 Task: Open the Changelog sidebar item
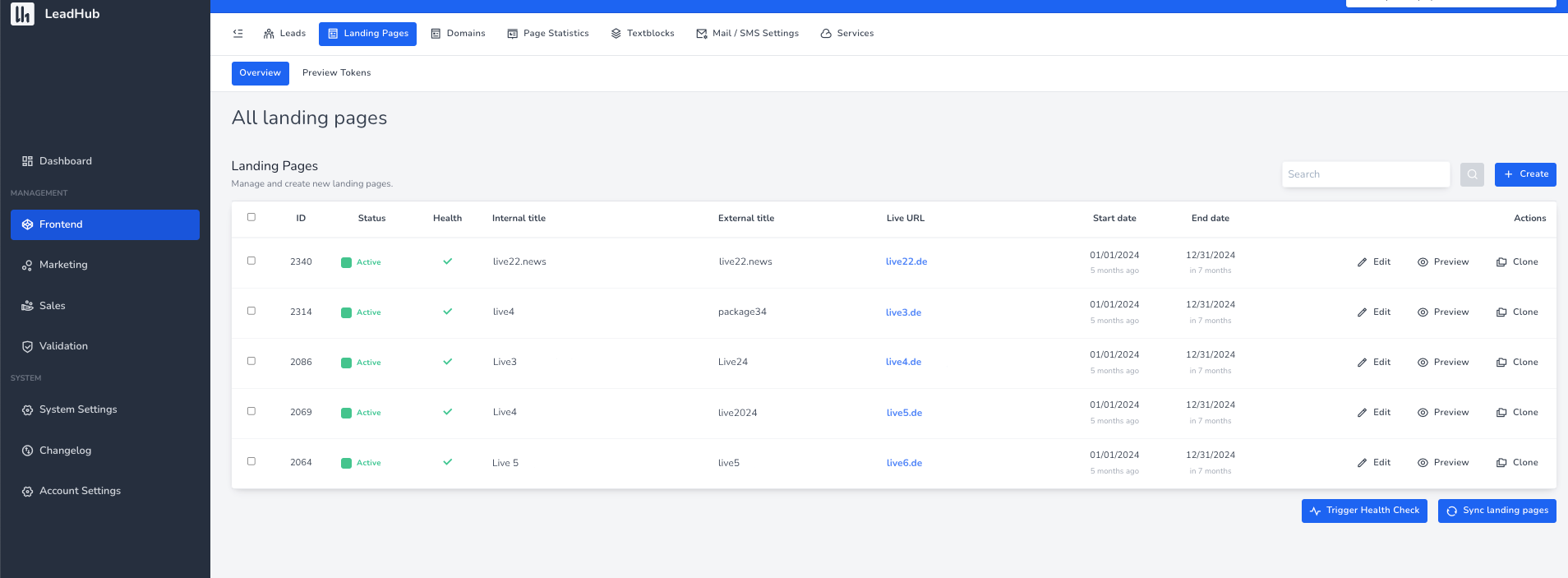click(x=65, y=451)
